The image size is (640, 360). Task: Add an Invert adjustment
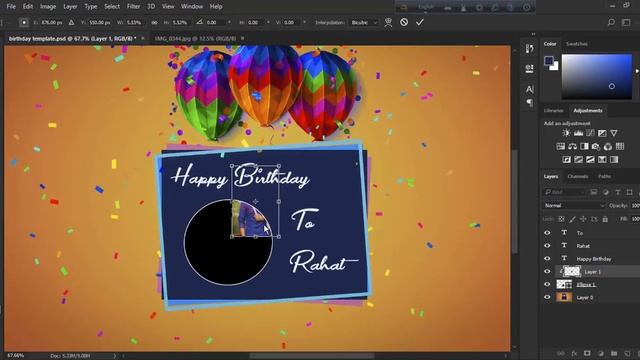(567, 160)
